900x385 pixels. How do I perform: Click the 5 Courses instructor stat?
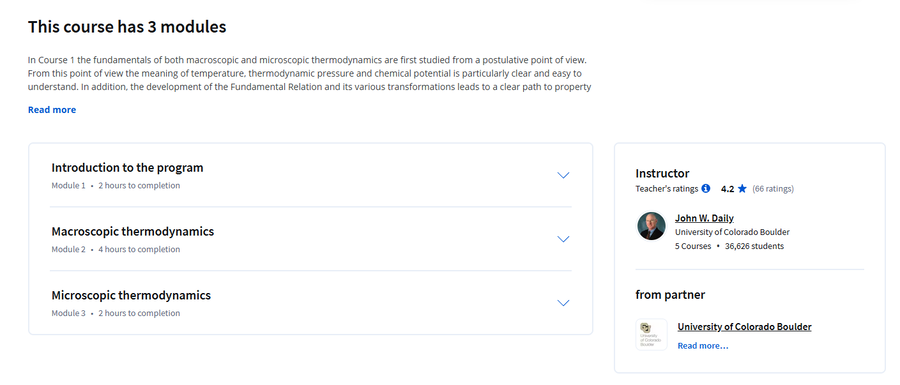693,246
